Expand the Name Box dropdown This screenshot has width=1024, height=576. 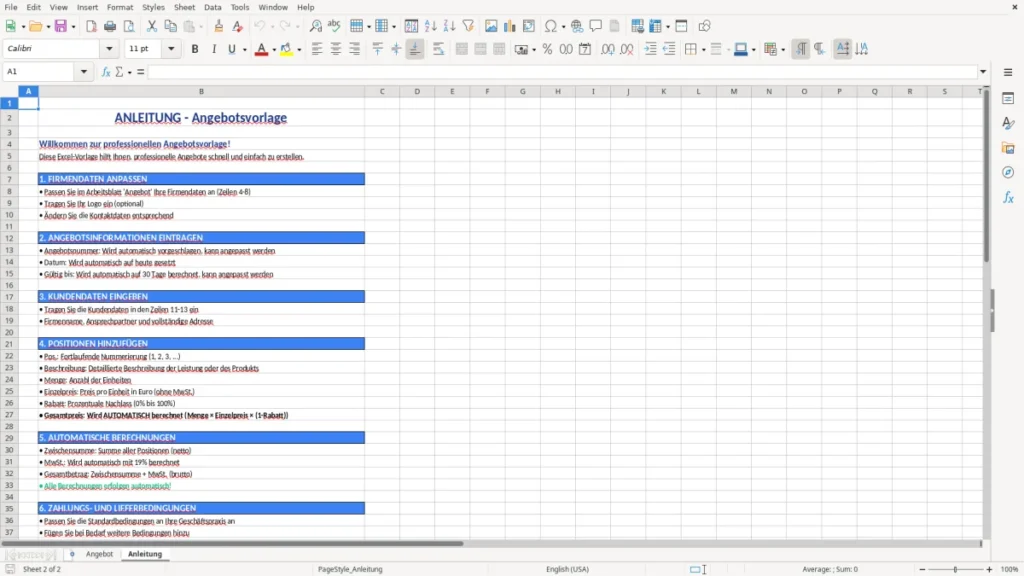84,72
